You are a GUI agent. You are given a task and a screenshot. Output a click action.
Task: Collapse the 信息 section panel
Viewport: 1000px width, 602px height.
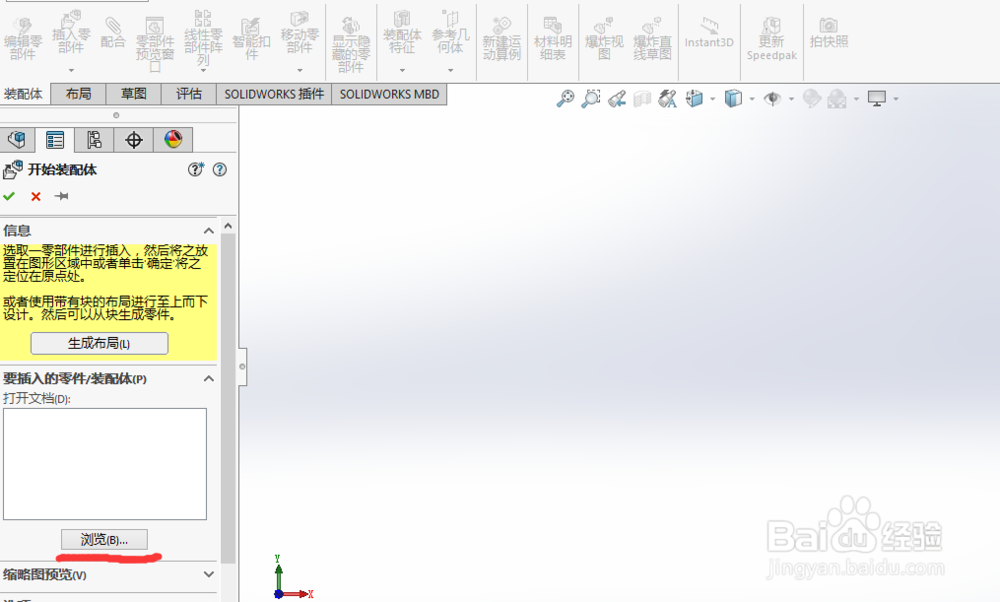pos(209,230)
